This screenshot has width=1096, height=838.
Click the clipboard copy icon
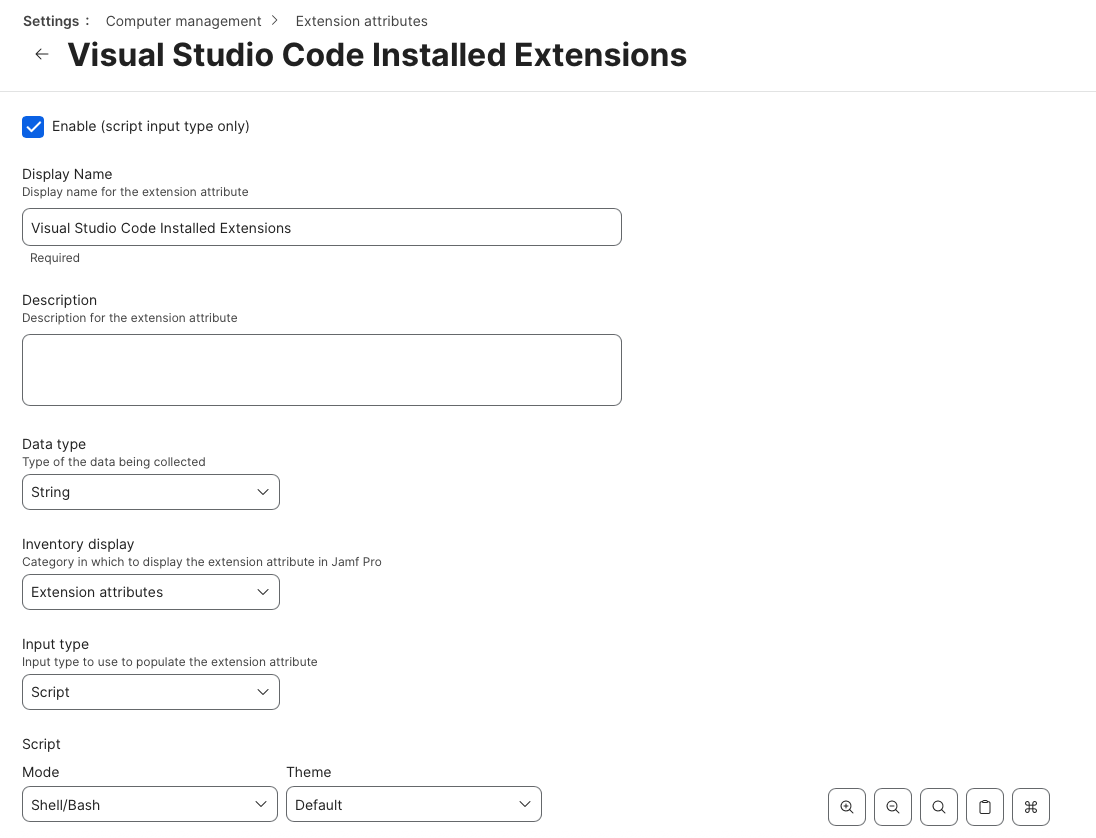[x=985, y=807]
